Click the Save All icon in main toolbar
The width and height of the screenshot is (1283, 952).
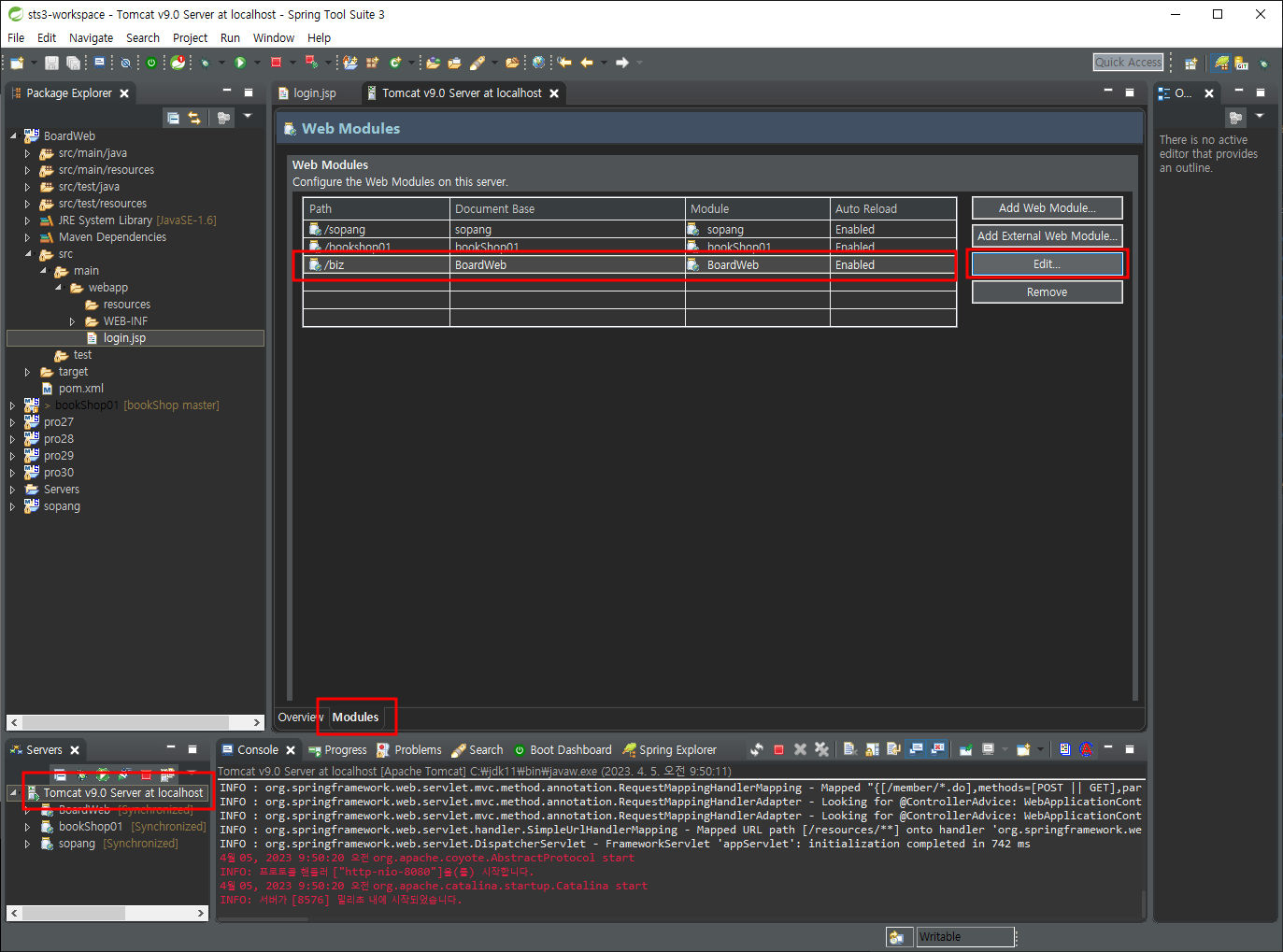[x=73, y=63]
